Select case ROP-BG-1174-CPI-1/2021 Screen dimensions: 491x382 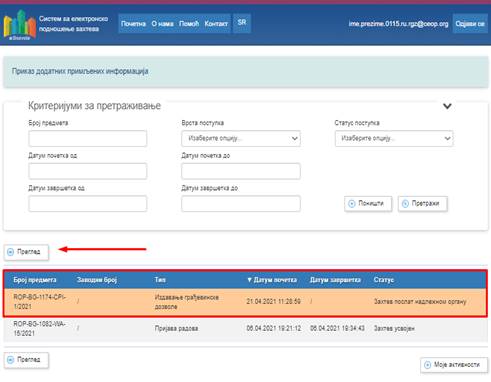pyautogui.click(x=40, y=302)
